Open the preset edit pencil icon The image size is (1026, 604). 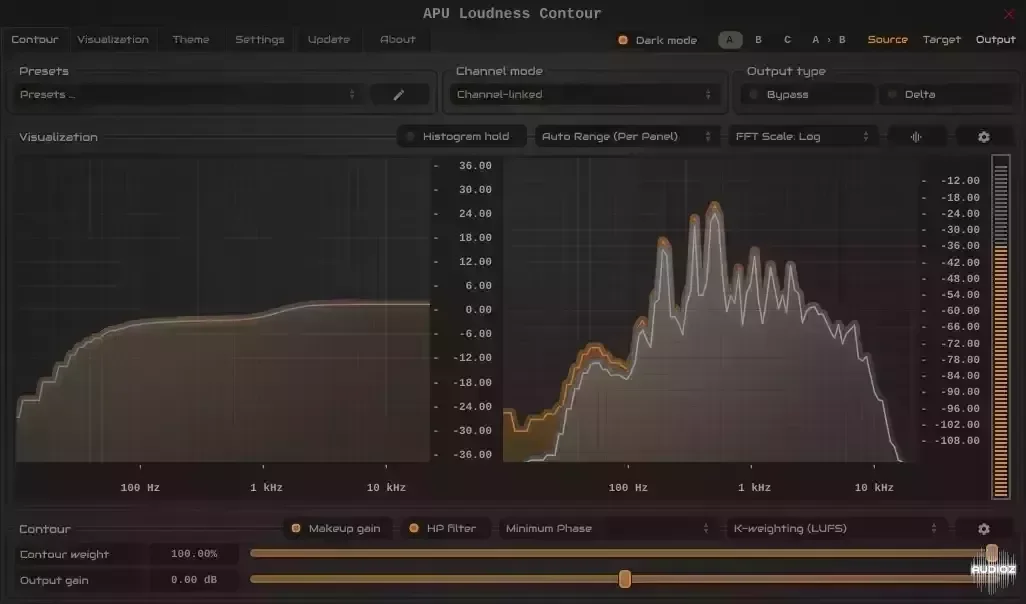coord(398,95)
